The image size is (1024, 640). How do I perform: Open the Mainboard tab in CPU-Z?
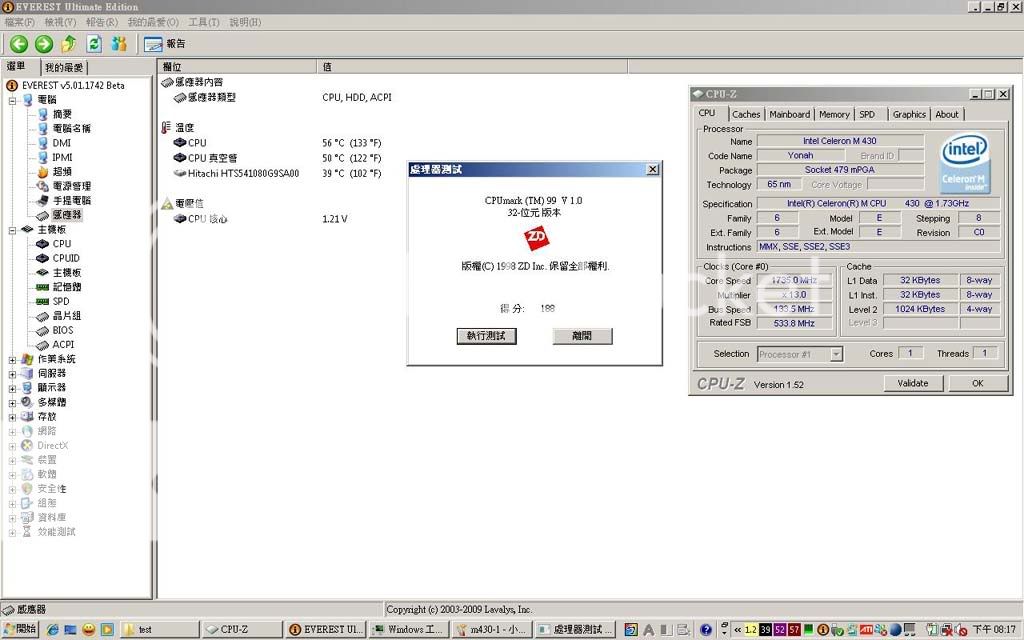click(x=790, y=114)
